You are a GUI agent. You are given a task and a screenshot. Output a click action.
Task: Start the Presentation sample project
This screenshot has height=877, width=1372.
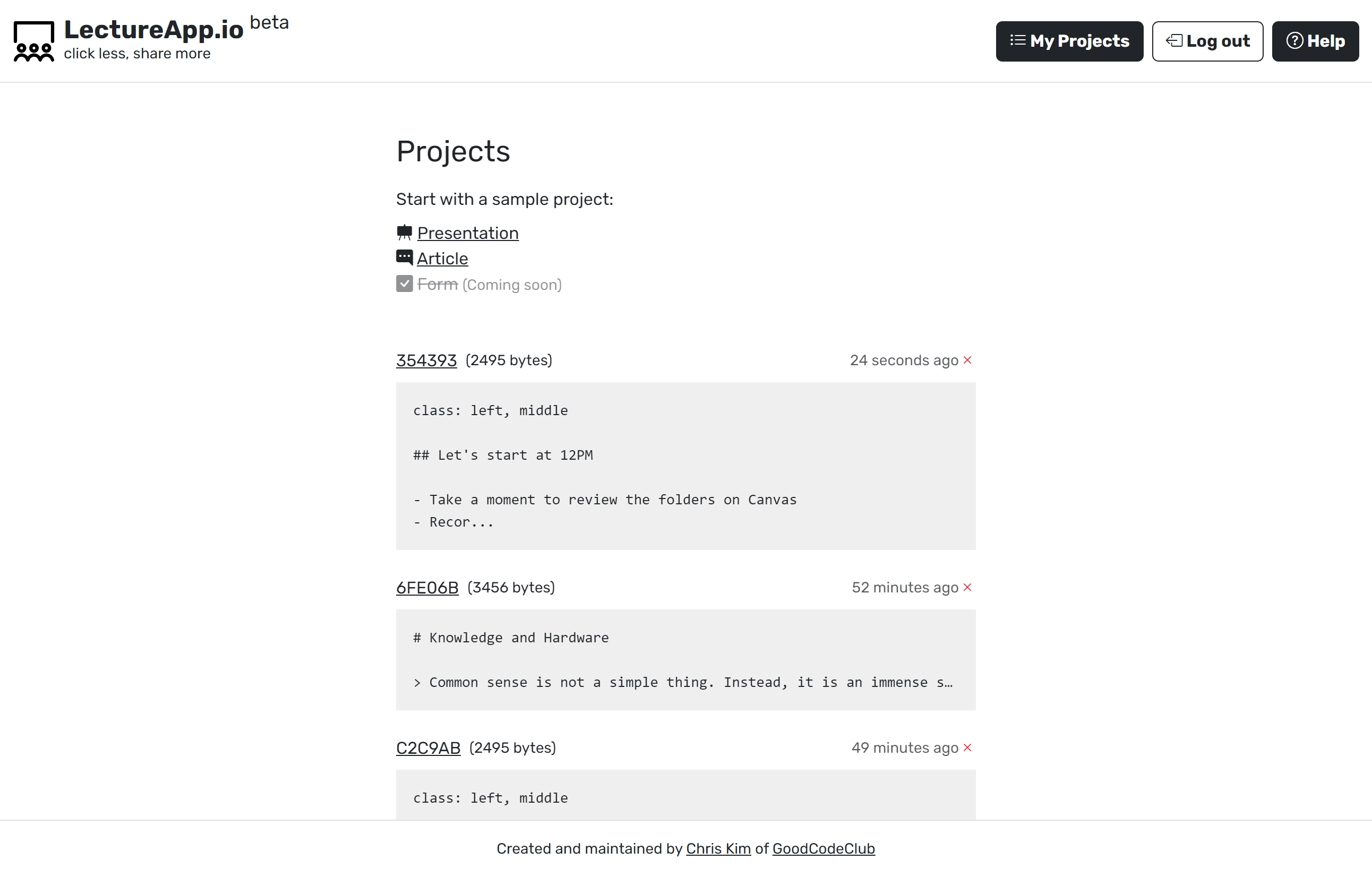(468, 233)
